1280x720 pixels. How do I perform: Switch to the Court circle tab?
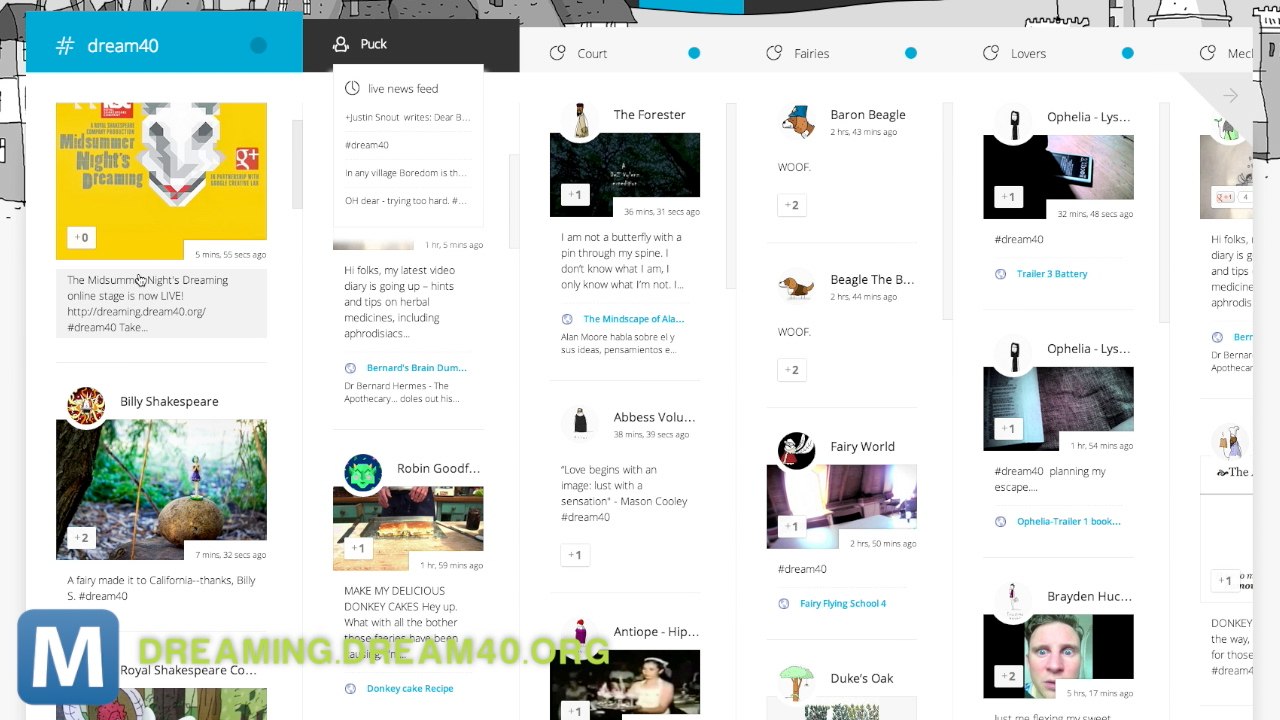click(x=628, y=53)
